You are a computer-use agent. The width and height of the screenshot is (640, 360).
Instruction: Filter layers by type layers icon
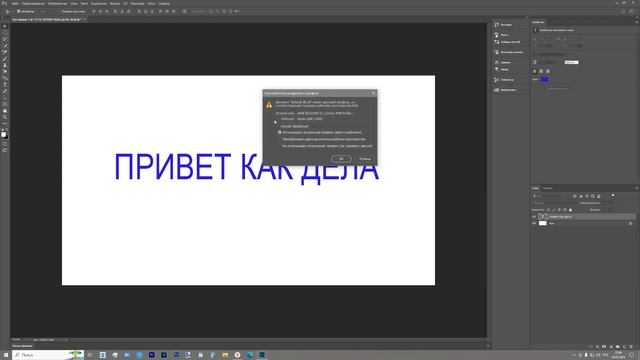click(587, 196)
